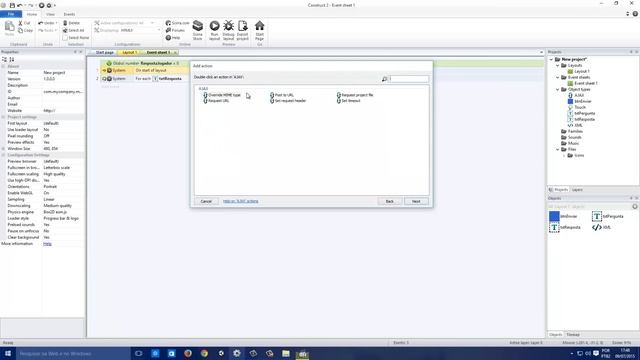Click the Run layout icon in the ribbon

pyautogui.click(x=214, y=26)
